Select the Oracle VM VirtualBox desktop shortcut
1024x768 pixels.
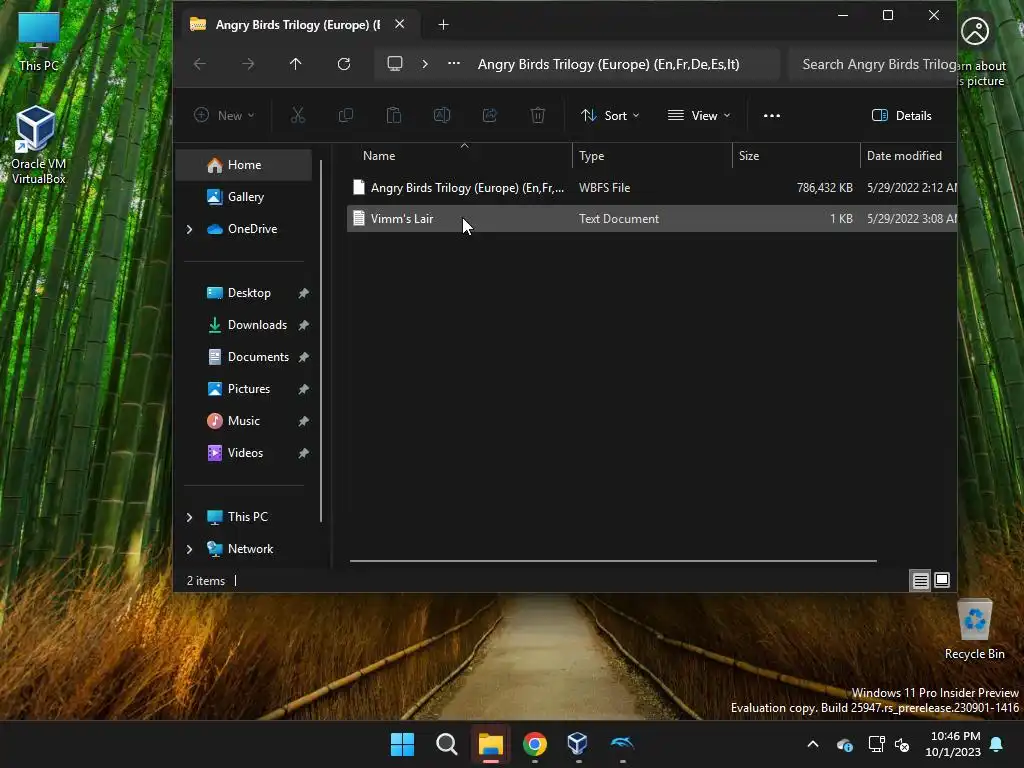[x=38, y=145]
